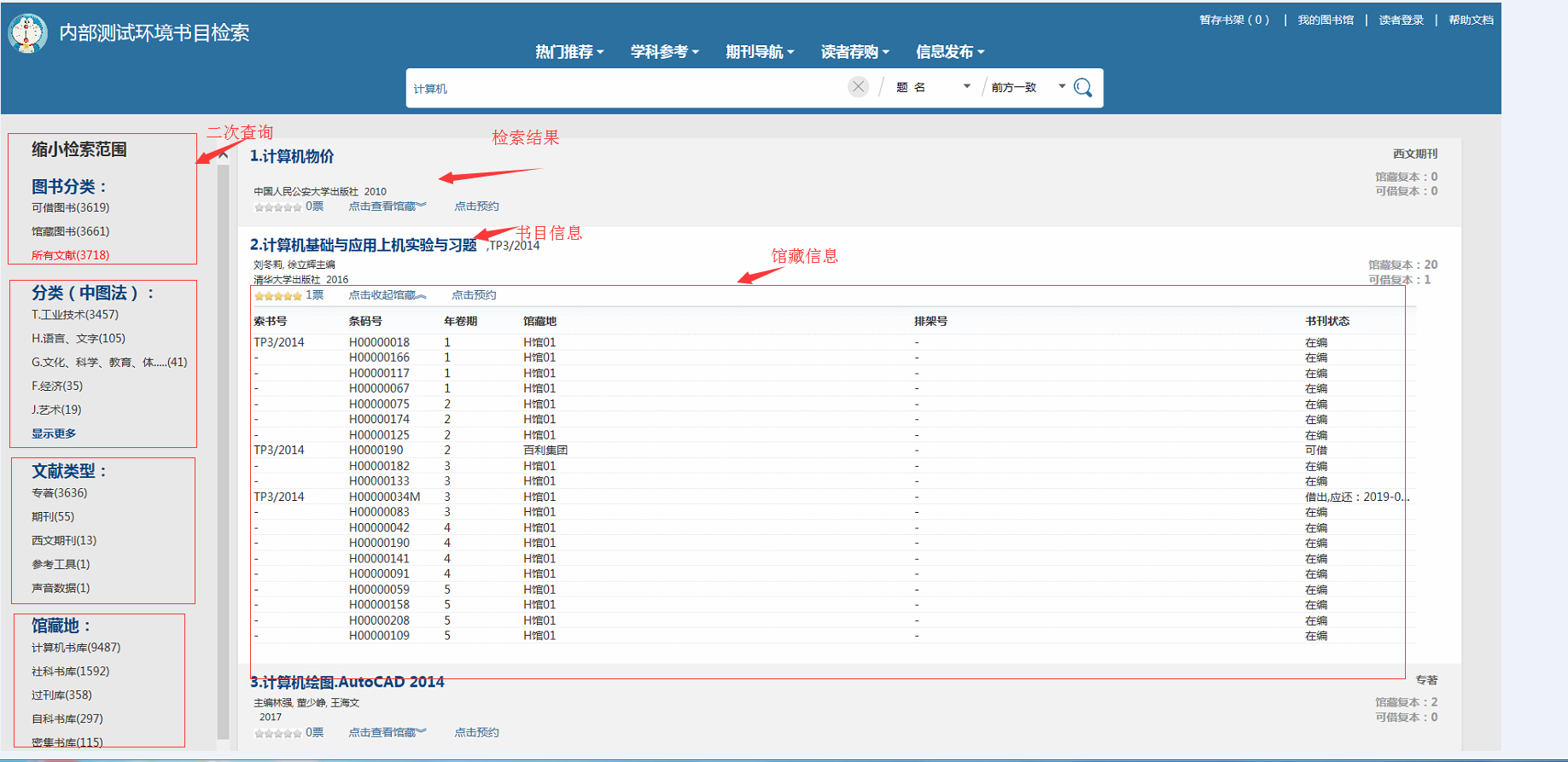The width and height of the screenshot is (1568, 762).
Task: Collapse holdings via 点击收起馆藏
Action: [x=387, y=295]
